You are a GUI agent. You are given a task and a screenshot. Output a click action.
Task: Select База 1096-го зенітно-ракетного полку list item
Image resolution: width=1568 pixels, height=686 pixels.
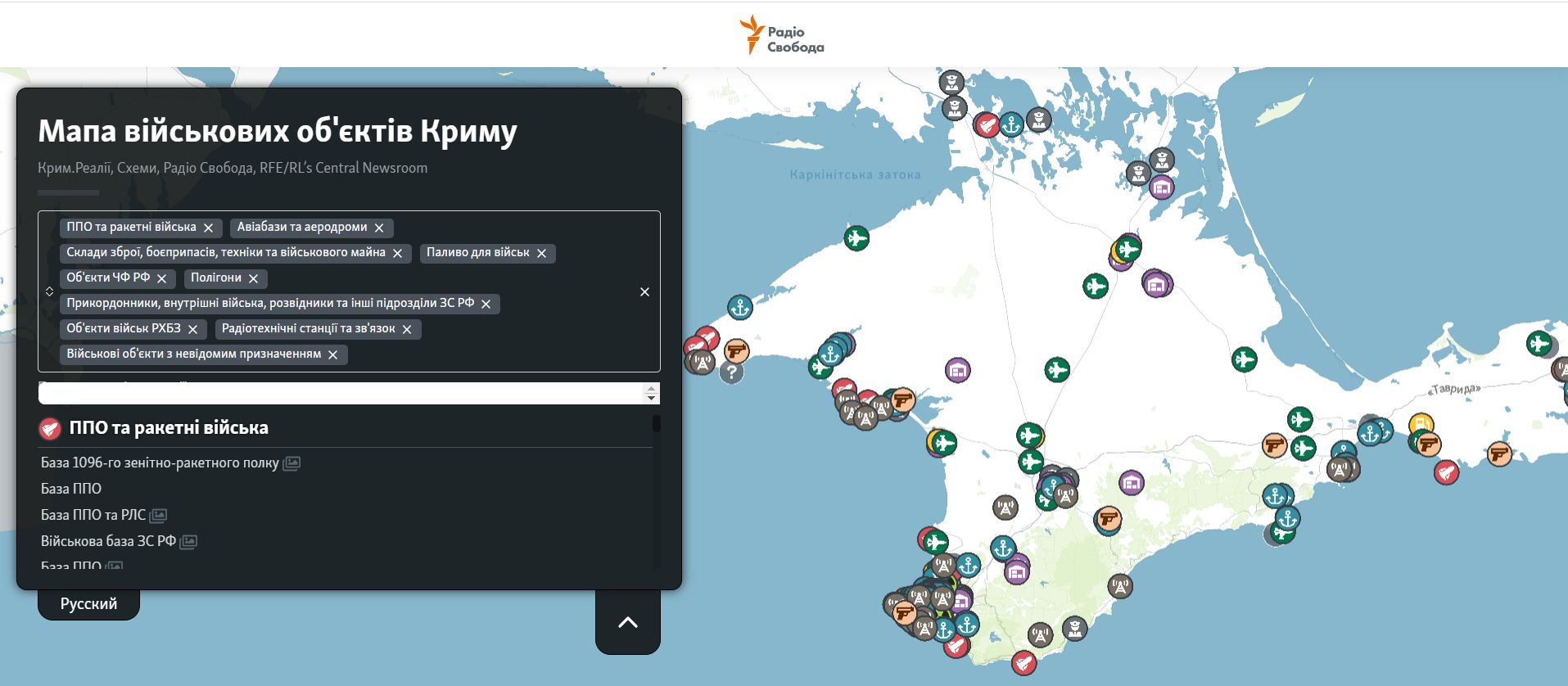160,463
